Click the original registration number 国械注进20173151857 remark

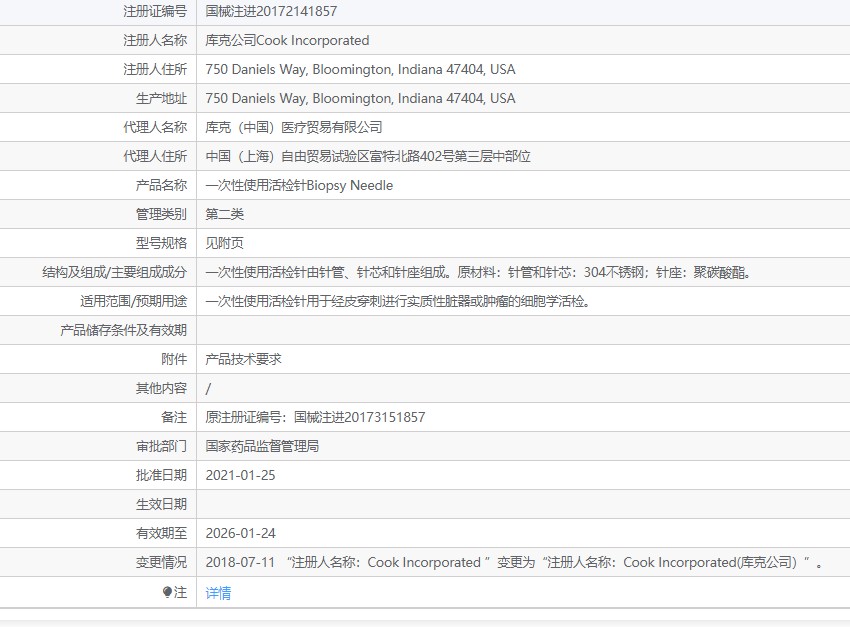pos(315,417)
